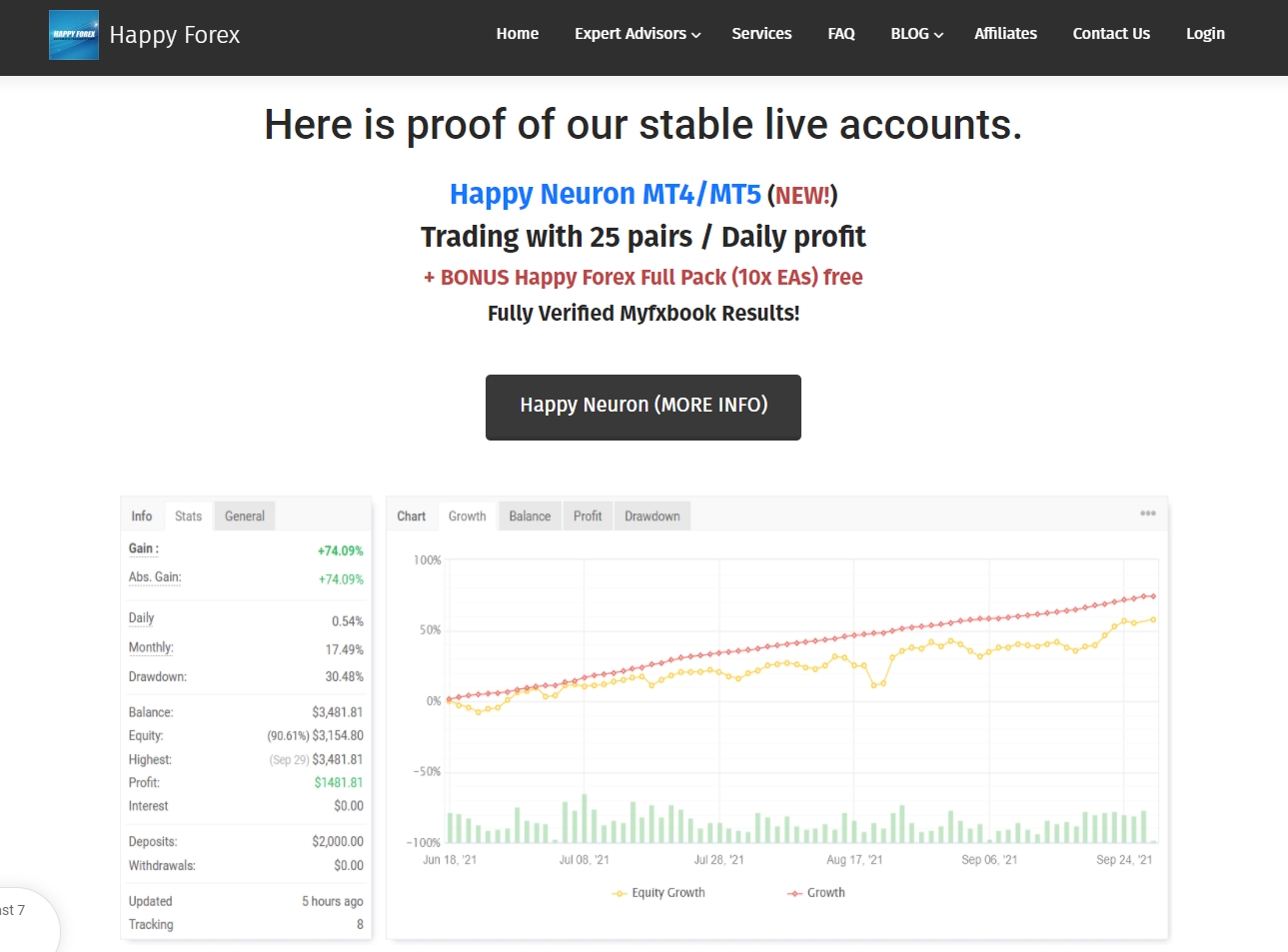Toggle the Equity Growth legend marker
Image resolution: width=1288 pixels, height=952 pixels.
click(620, 893)
